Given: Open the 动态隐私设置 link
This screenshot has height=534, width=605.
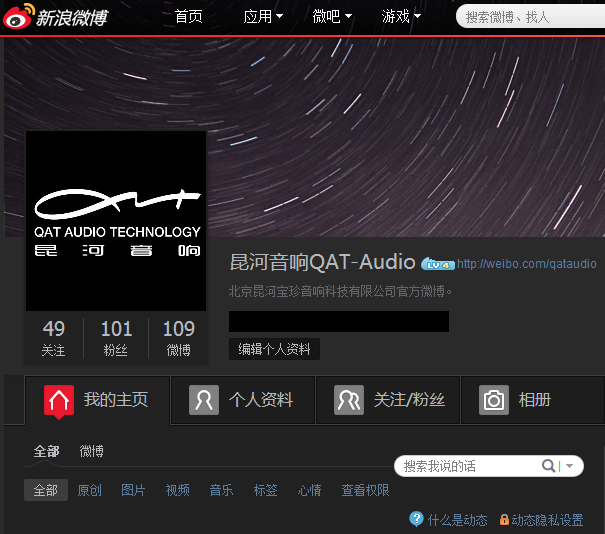Looking at the screenshot, I should pyautogui.click(x=547, y=520).
